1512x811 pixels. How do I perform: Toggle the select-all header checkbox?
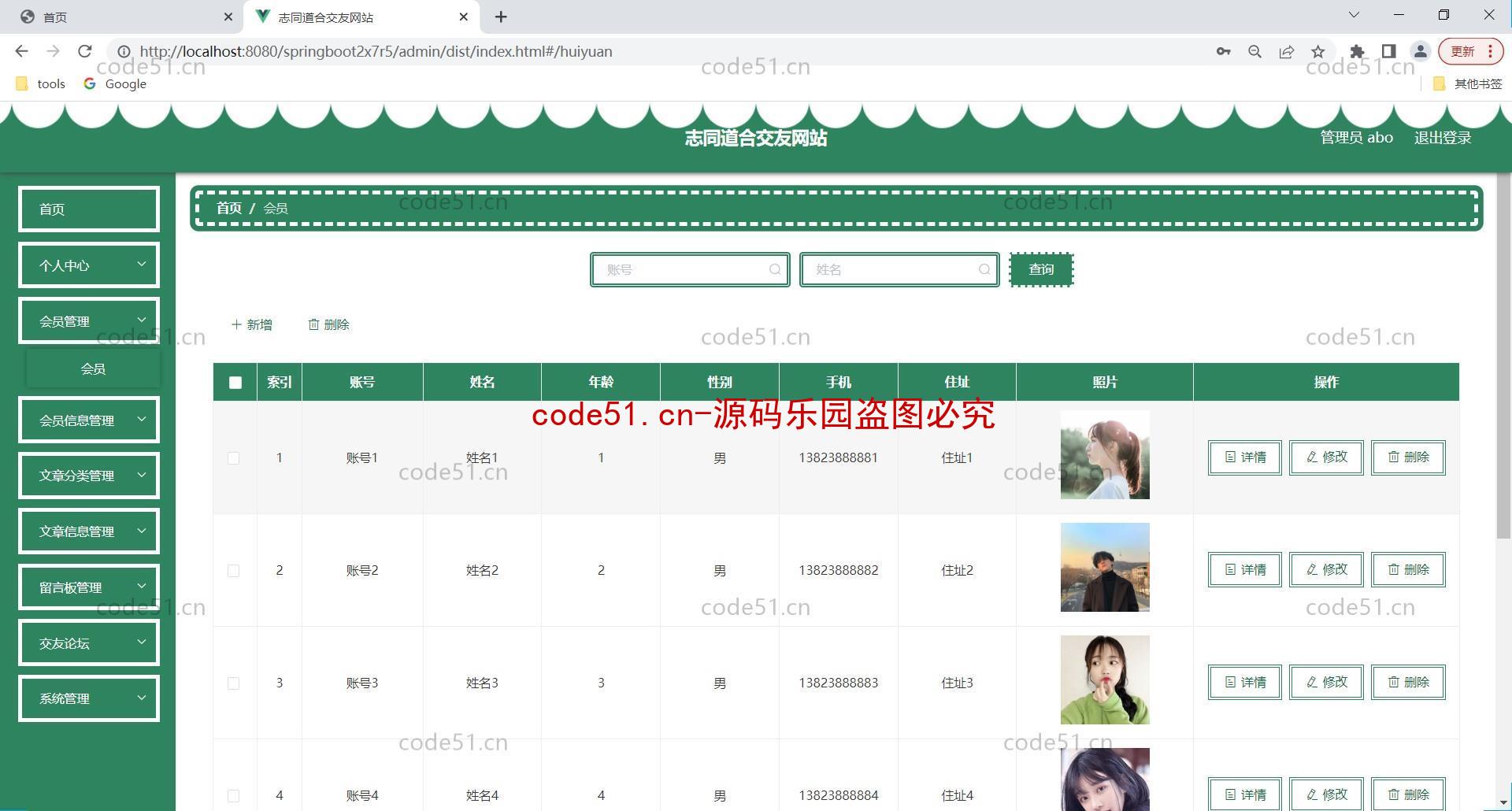(x=235, y=383)
